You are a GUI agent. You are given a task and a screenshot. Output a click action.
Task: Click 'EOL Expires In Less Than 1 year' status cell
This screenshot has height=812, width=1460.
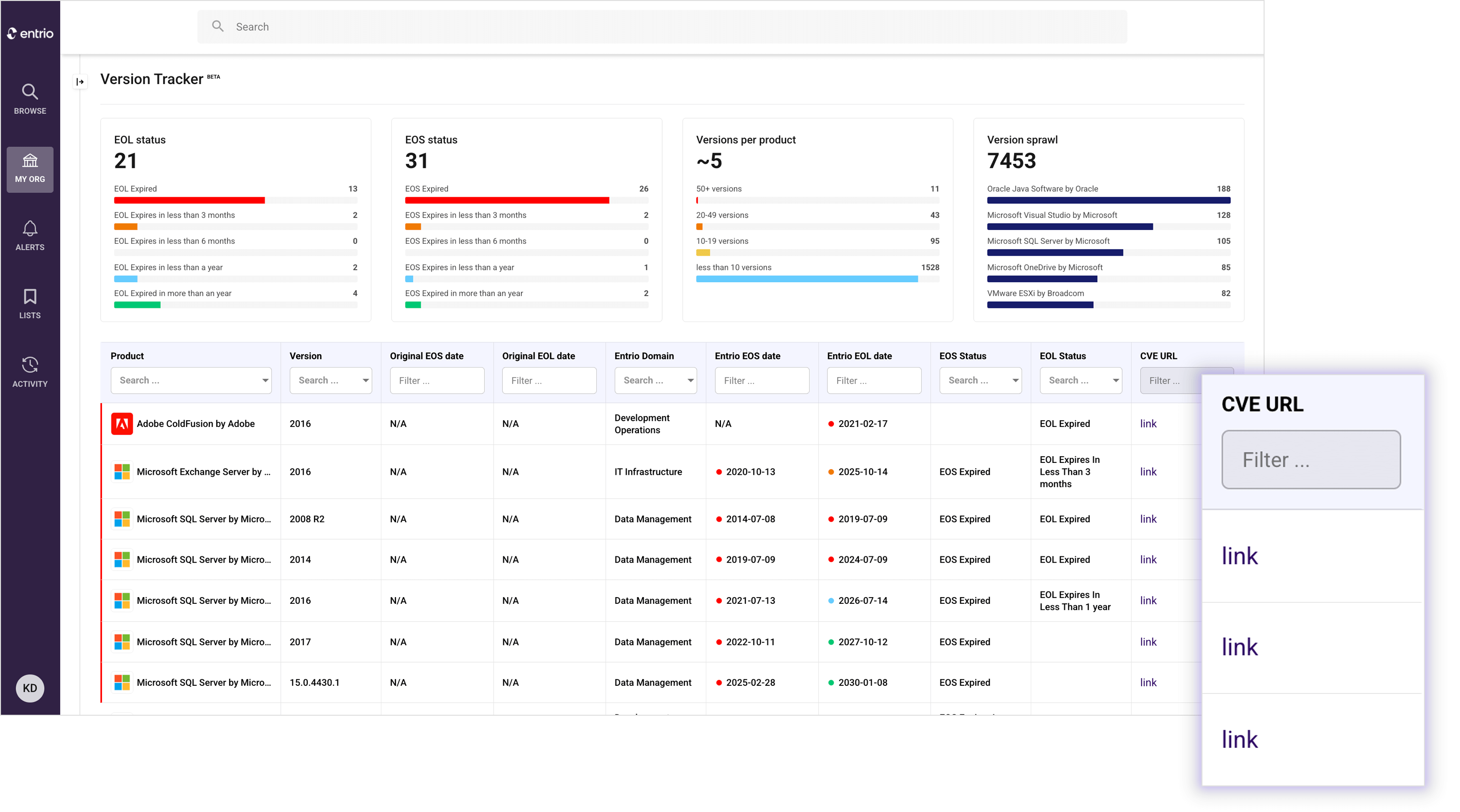point(1074,600)
